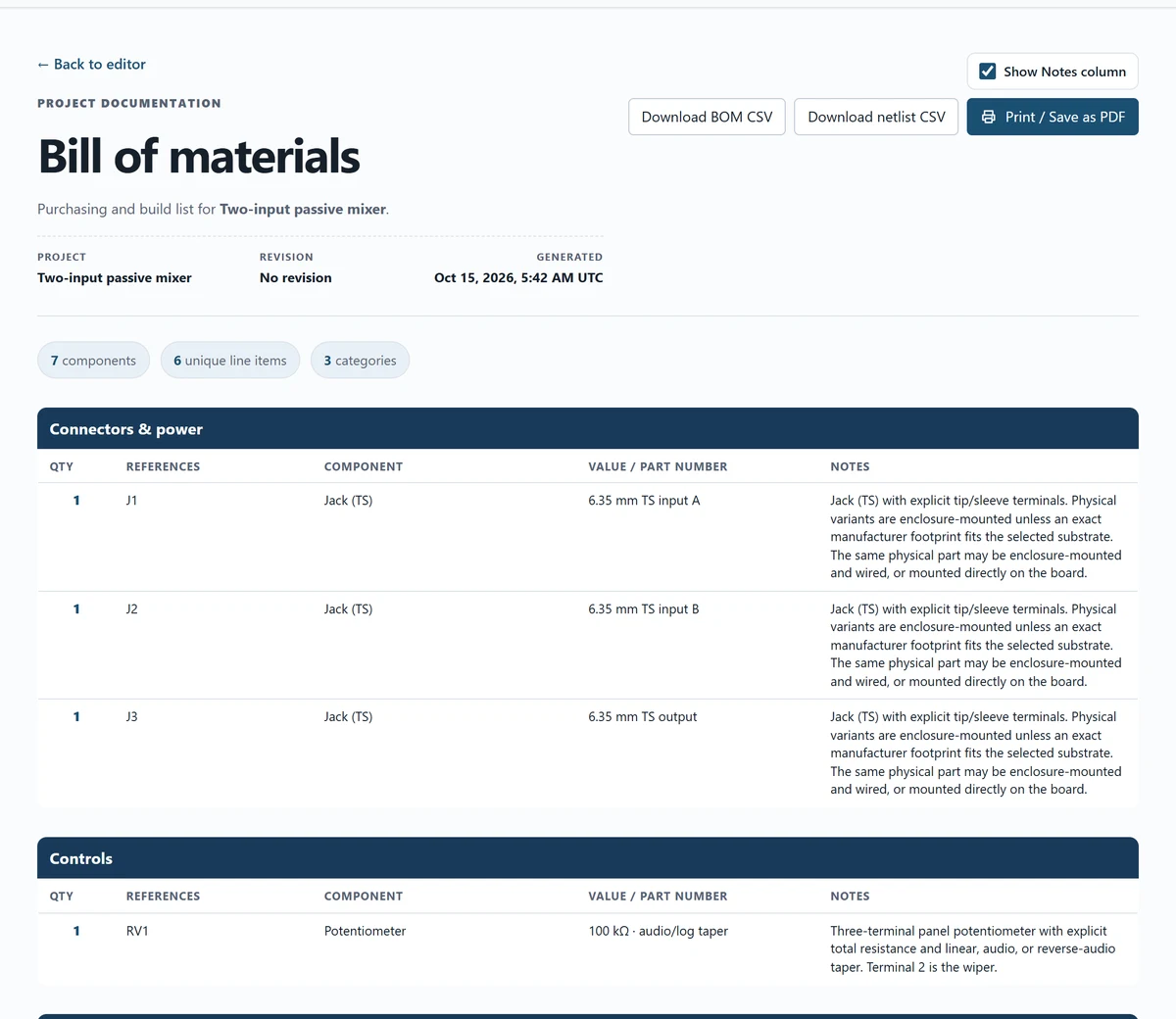The image size is (1176, 1019).
Task: Click the 6.35 mm TS input B value
Action: (644, 609)
